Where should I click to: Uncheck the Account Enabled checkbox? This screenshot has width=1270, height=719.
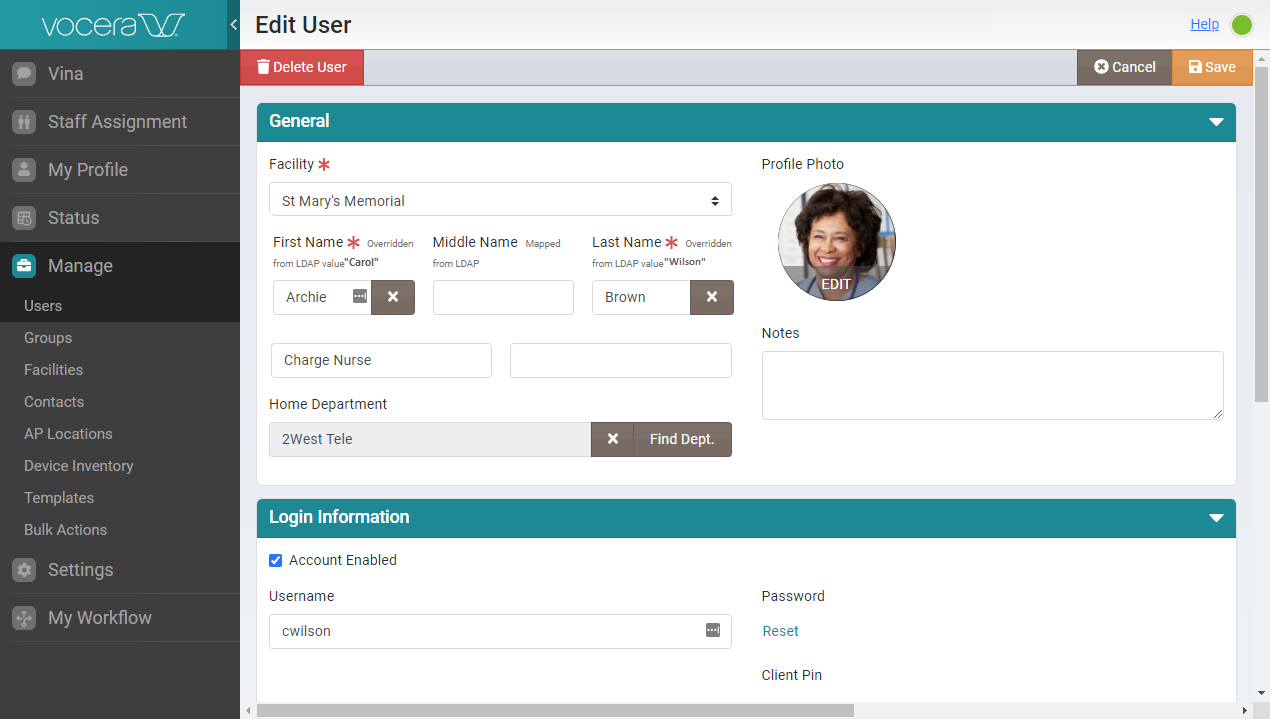click(276, 560)
